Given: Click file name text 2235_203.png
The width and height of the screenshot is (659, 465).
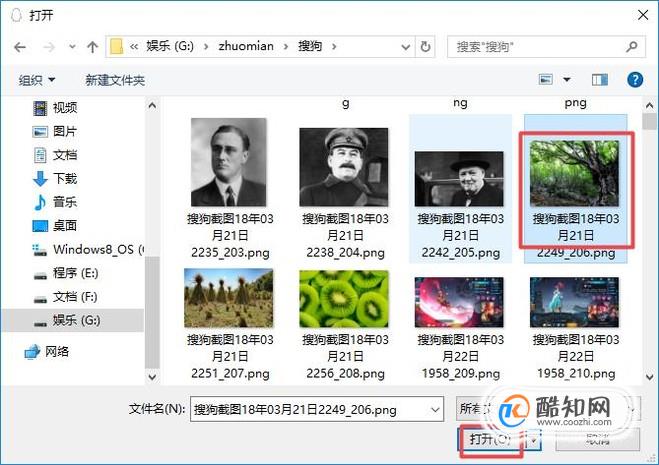Looking at the screenshot, I should tap(230, 253).
